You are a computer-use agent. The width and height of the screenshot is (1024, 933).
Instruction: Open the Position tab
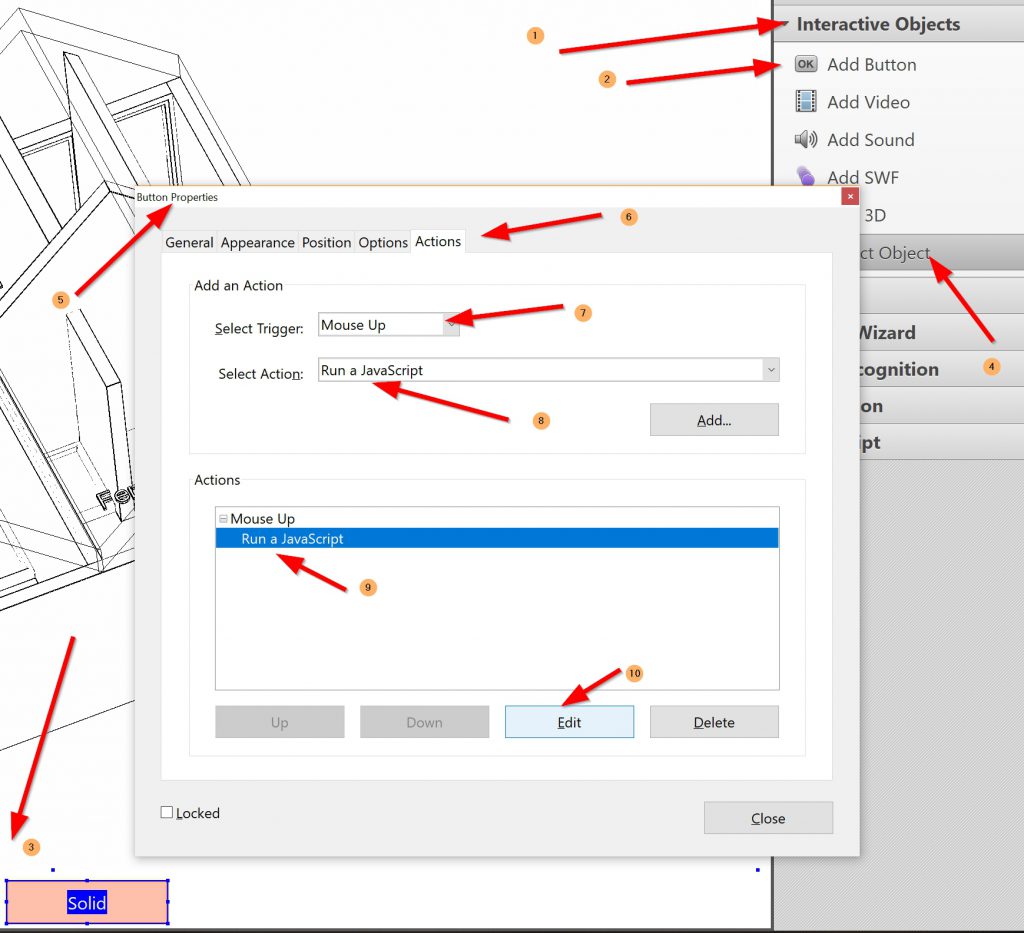coord(326,242)
